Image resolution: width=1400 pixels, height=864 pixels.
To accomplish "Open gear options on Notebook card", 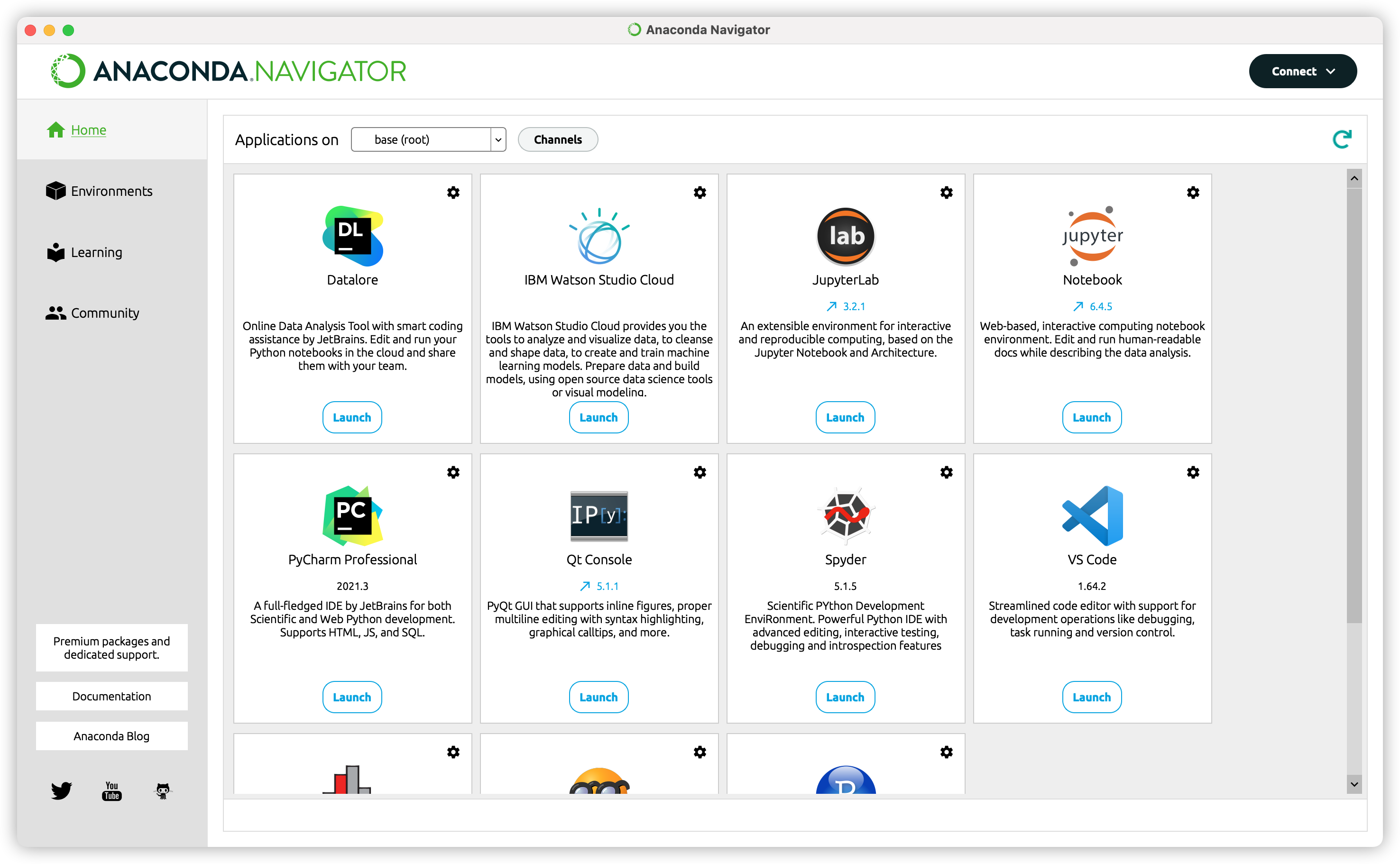I will click(1193, 193).
